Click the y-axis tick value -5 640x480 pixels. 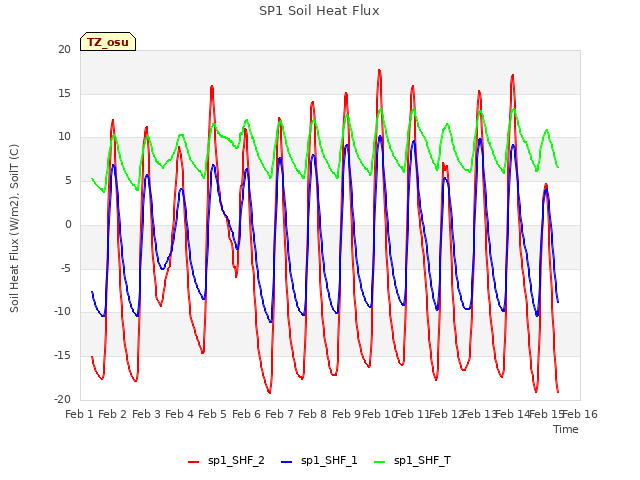coord(66,269)
